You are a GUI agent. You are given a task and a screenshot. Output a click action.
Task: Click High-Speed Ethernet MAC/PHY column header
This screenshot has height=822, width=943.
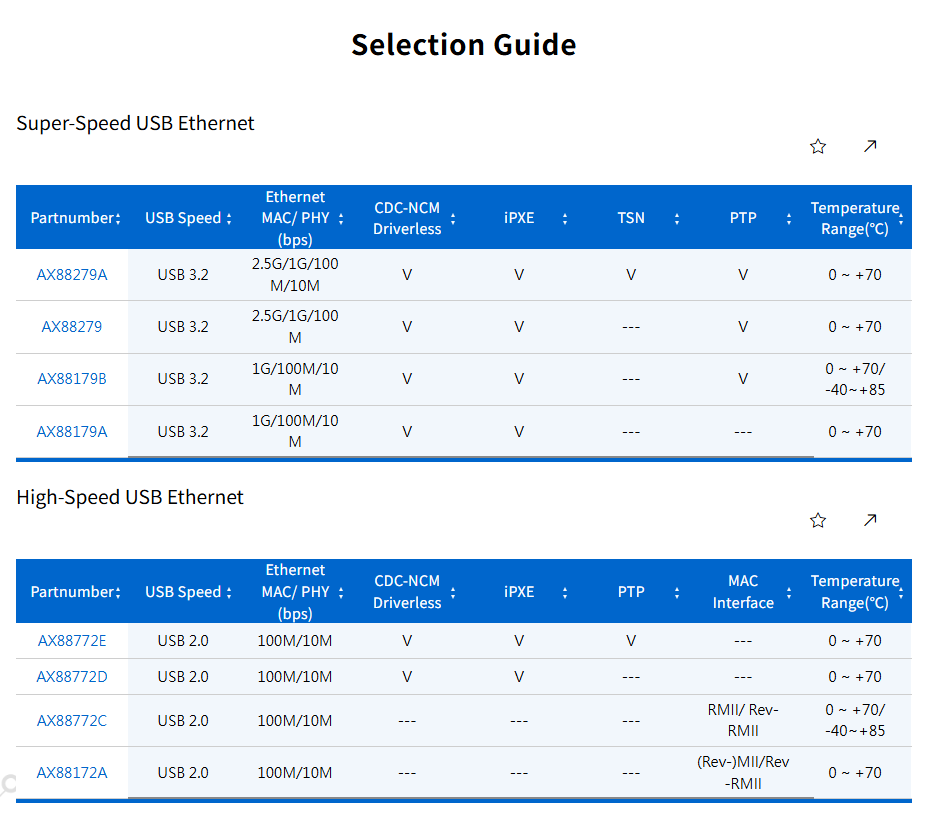pos(295,592)
